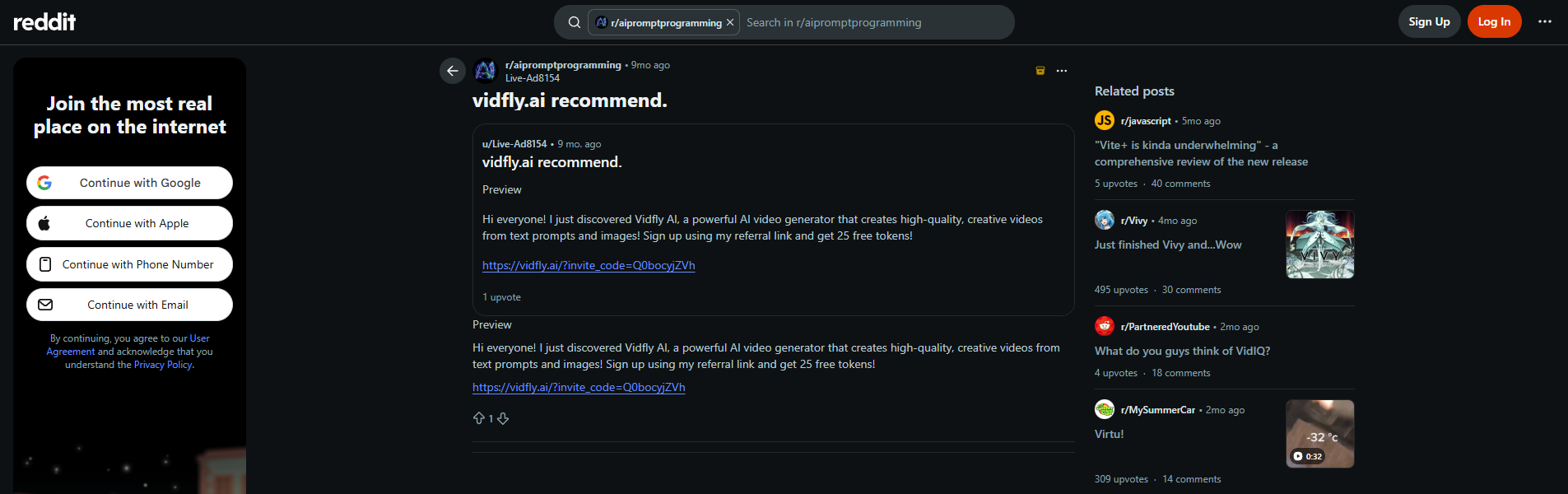Screen dimensions: 1568x494
Task: Open the r/MySummerCar community link
Action: pyautogui.click(x=1158, y=410)
